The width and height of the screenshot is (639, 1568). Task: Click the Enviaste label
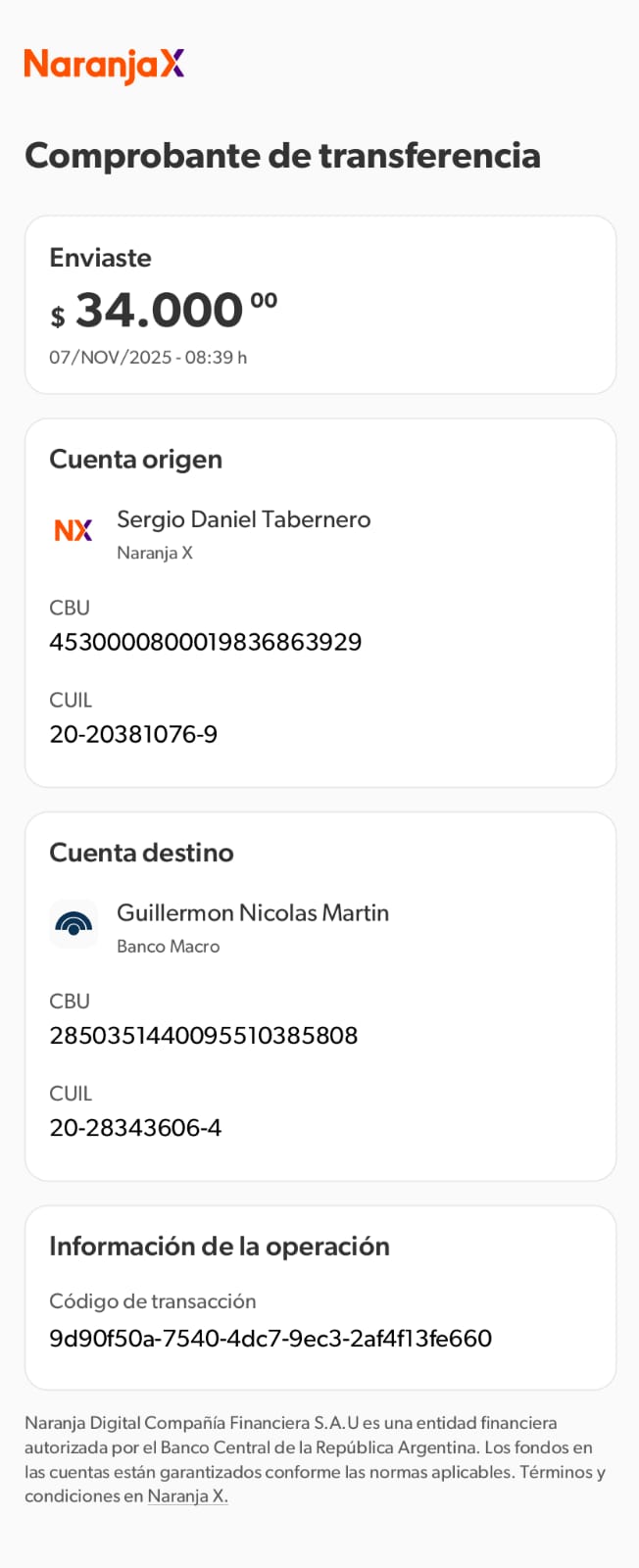click(100, 258)
